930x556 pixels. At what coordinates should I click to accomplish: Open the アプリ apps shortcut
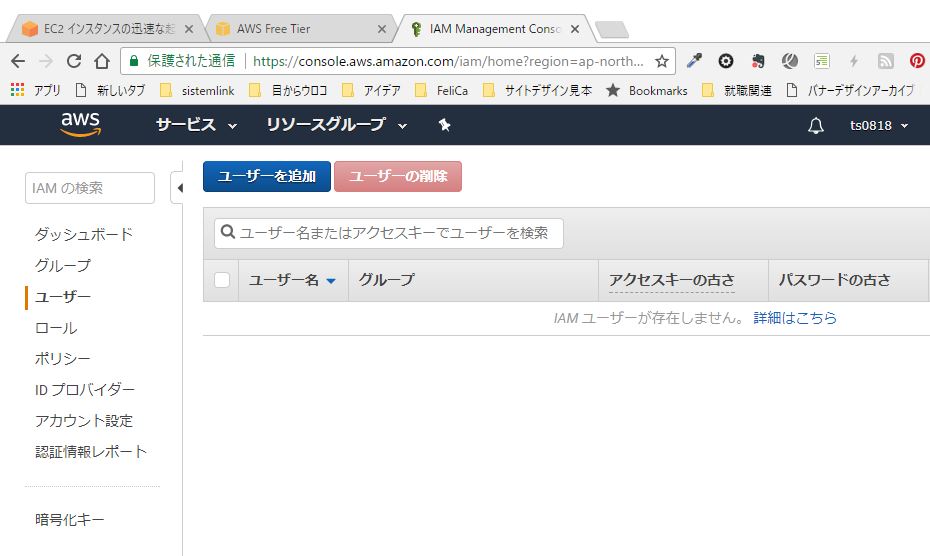click(36, 90)
